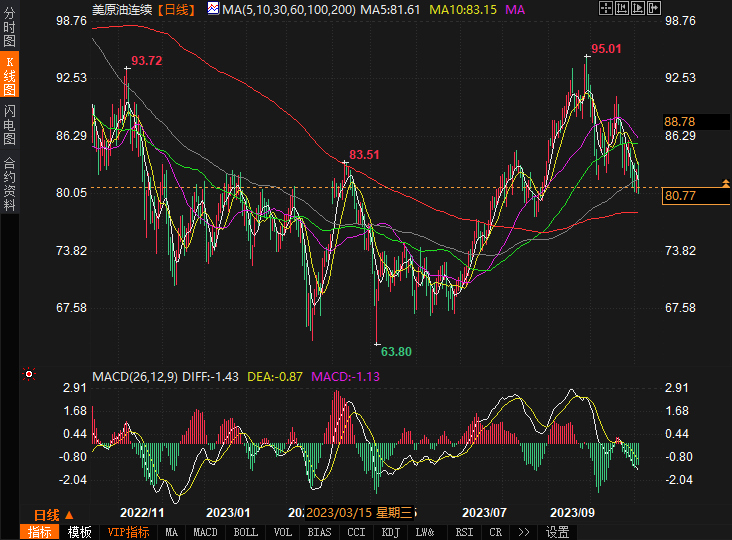732x540 pixels.
Task: Open the 日线 period selector with orange triangle
Action: [54, 514]
